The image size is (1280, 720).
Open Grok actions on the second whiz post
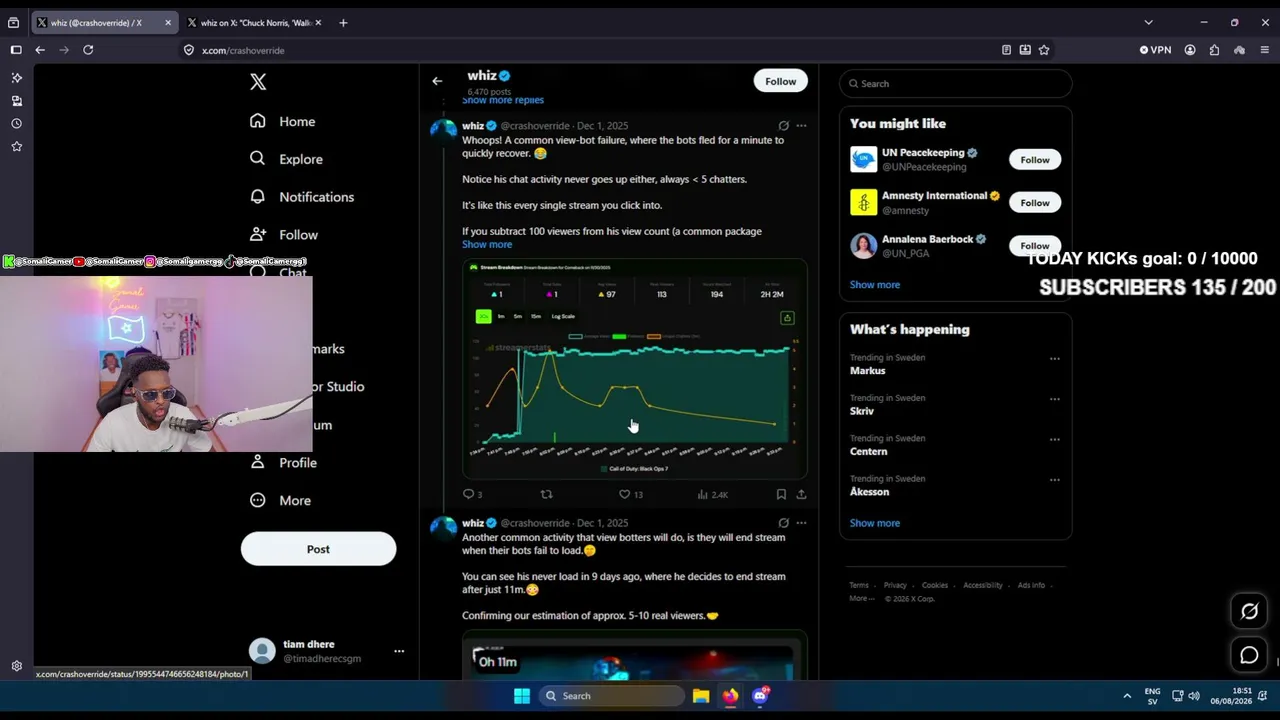tap(783, 523)
